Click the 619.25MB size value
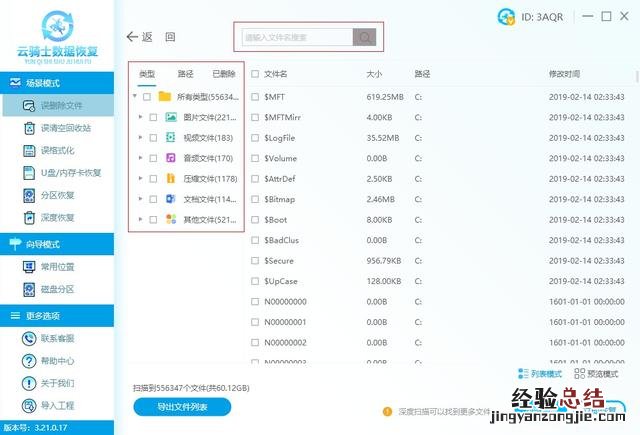This screenshot has width=640, height=435. [x=385, y=97]
